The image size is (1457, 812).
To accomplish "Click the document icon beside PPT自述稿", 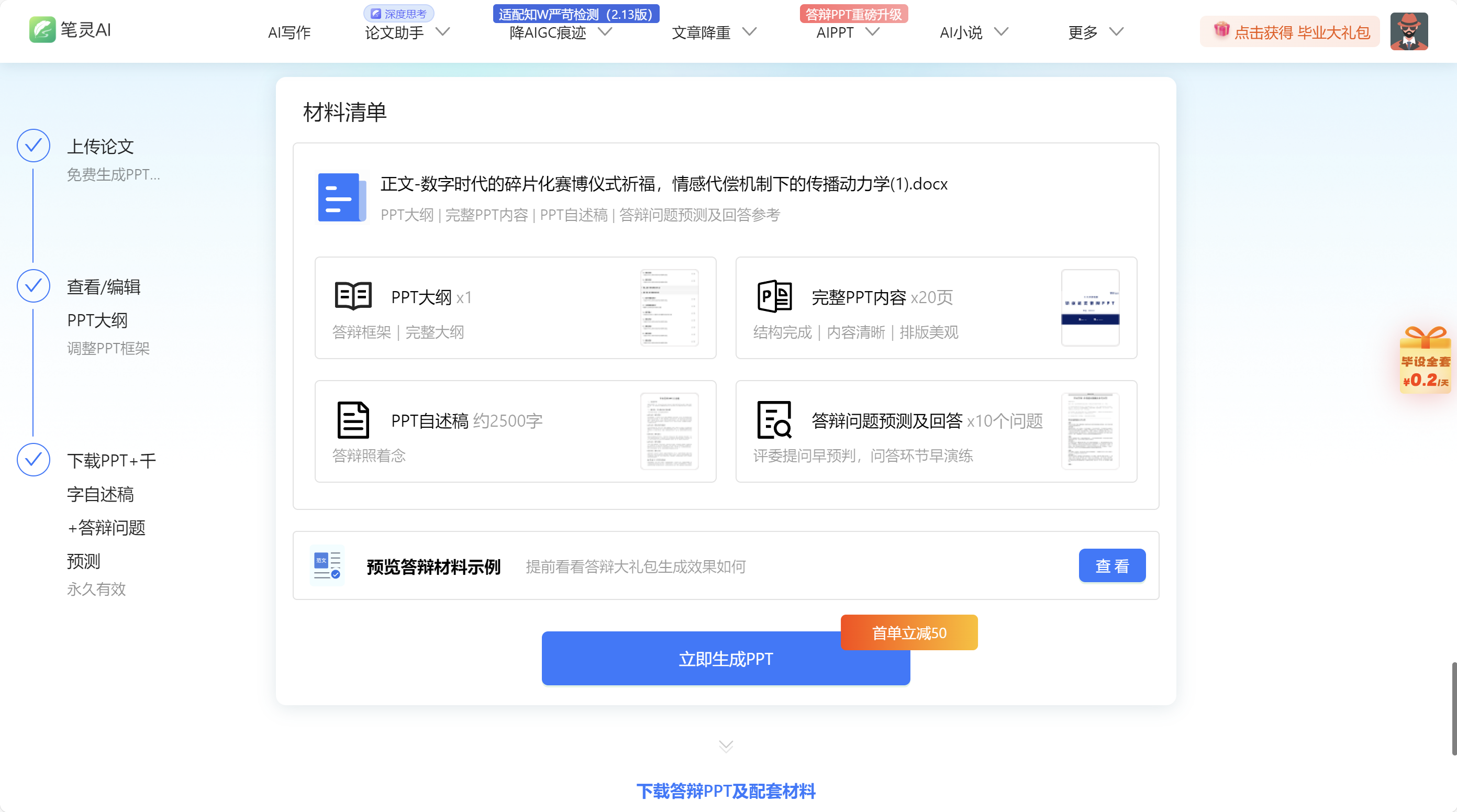I will click(353, 419).
